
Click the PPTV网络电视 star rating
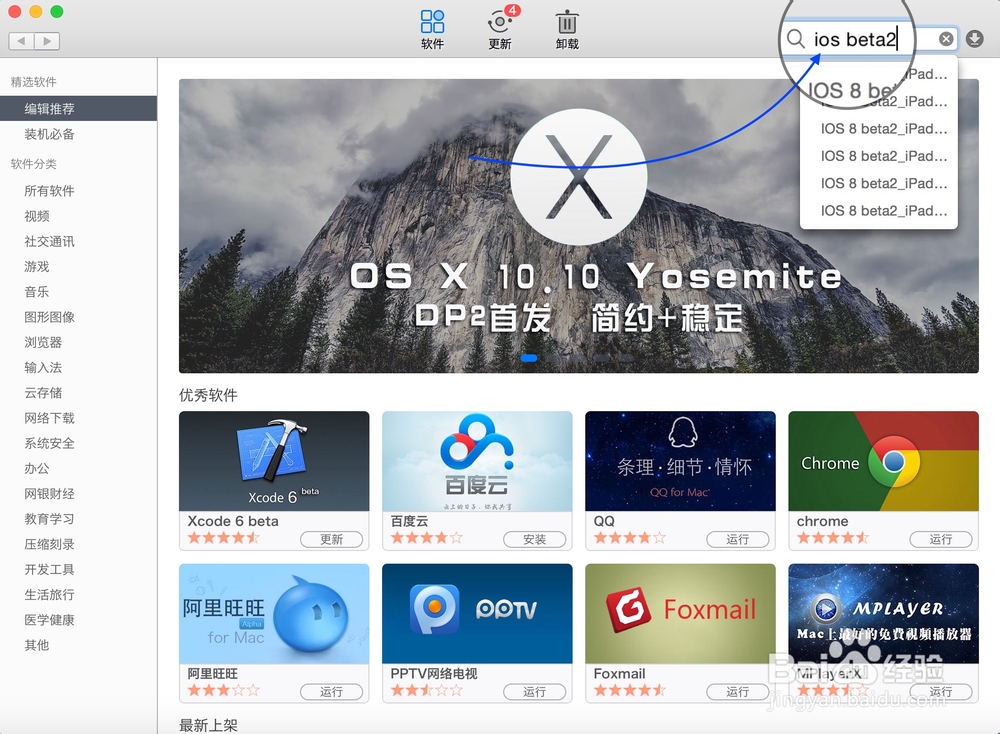pyautogui.click(x=427, y=690)
